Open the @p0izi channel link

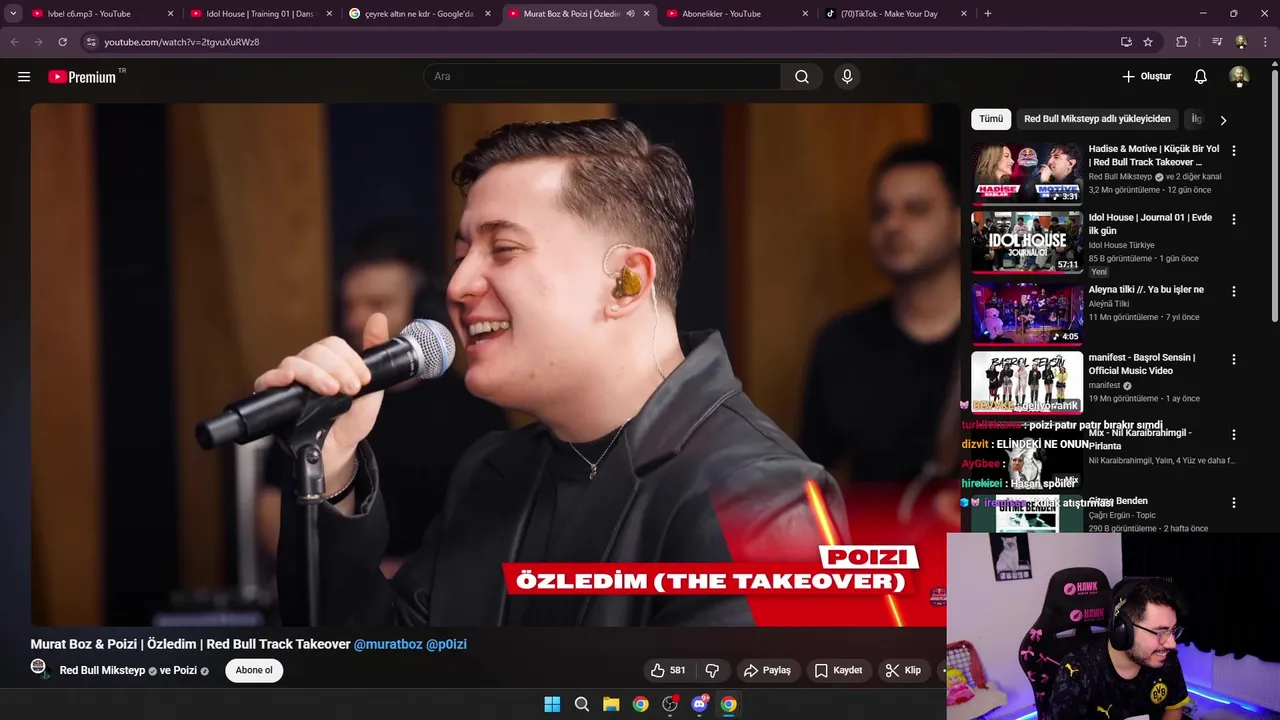446,644
